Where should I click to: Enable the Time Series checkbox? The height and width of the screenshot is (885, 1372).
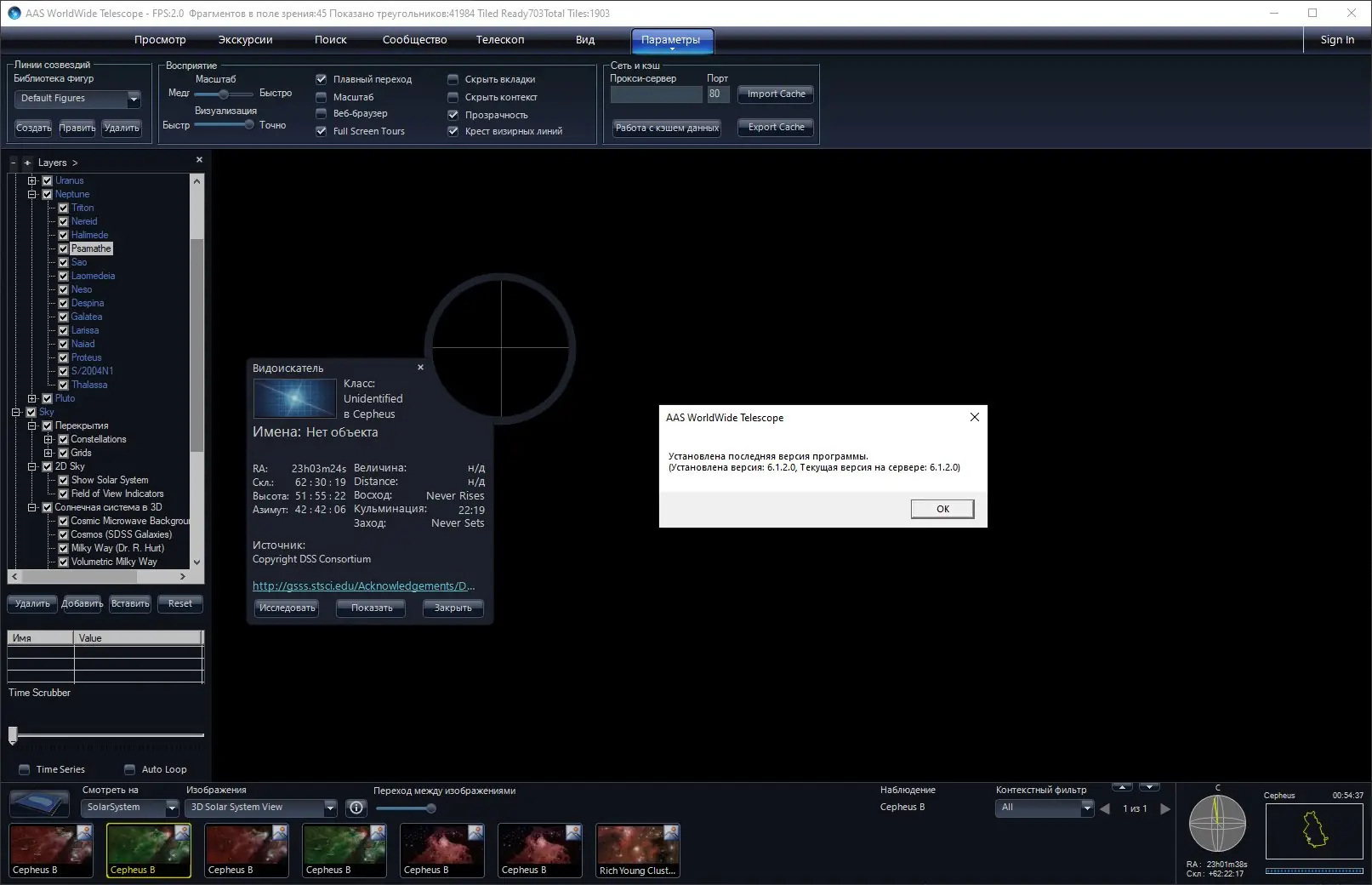tap(23, 769)
